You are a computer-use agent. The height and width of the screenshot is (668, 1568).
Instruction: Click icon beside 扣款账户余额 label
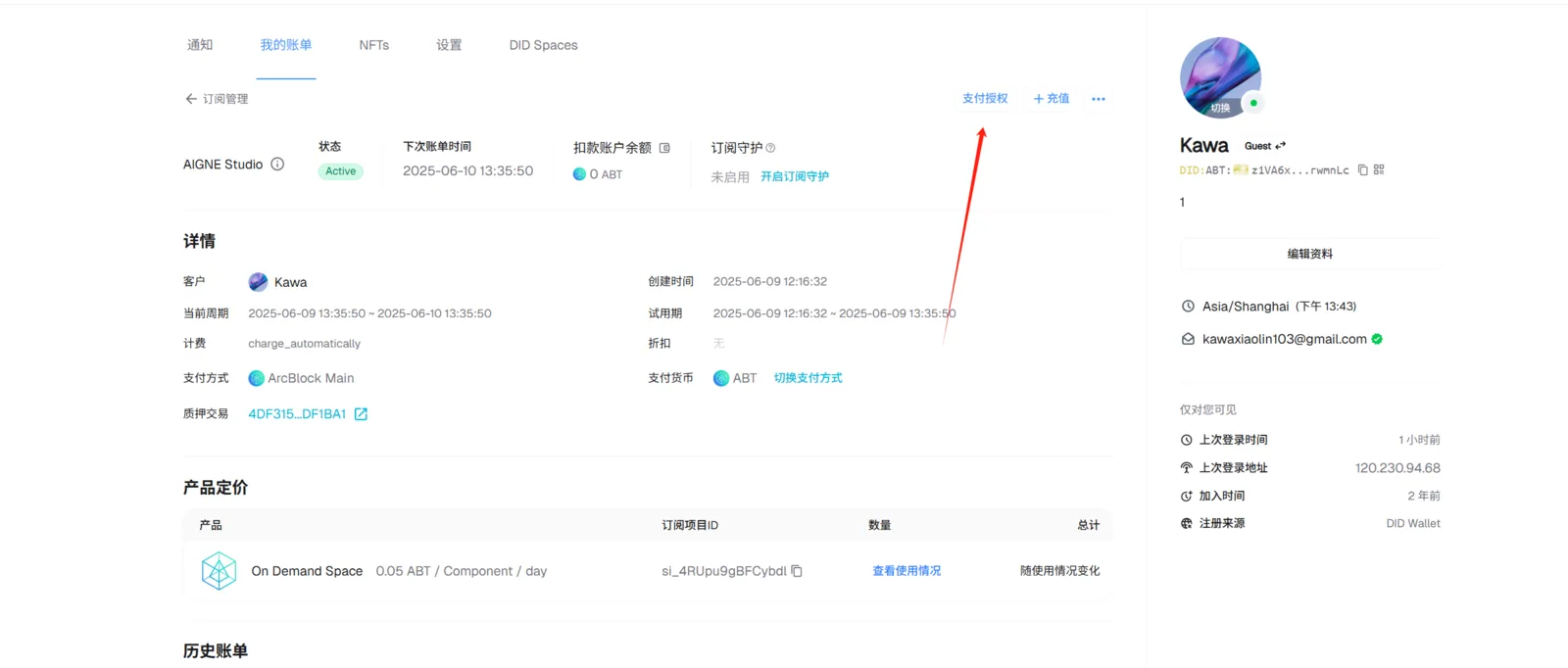[664, 148]
